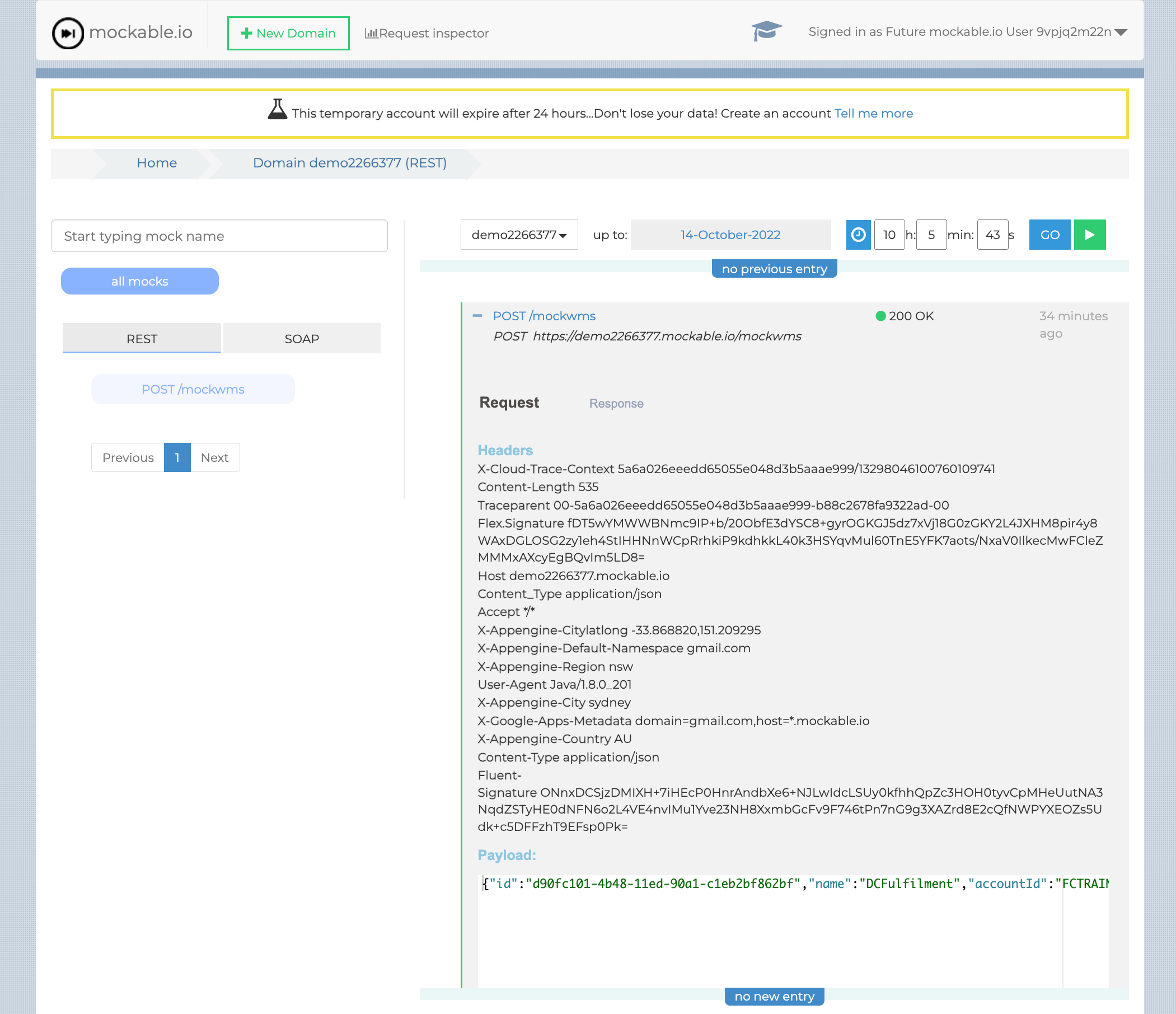This screenshot has width=1176, height=1014.
Task: Go to Next page of mocks
Action: pyautogui.click(x=214, y=457)
